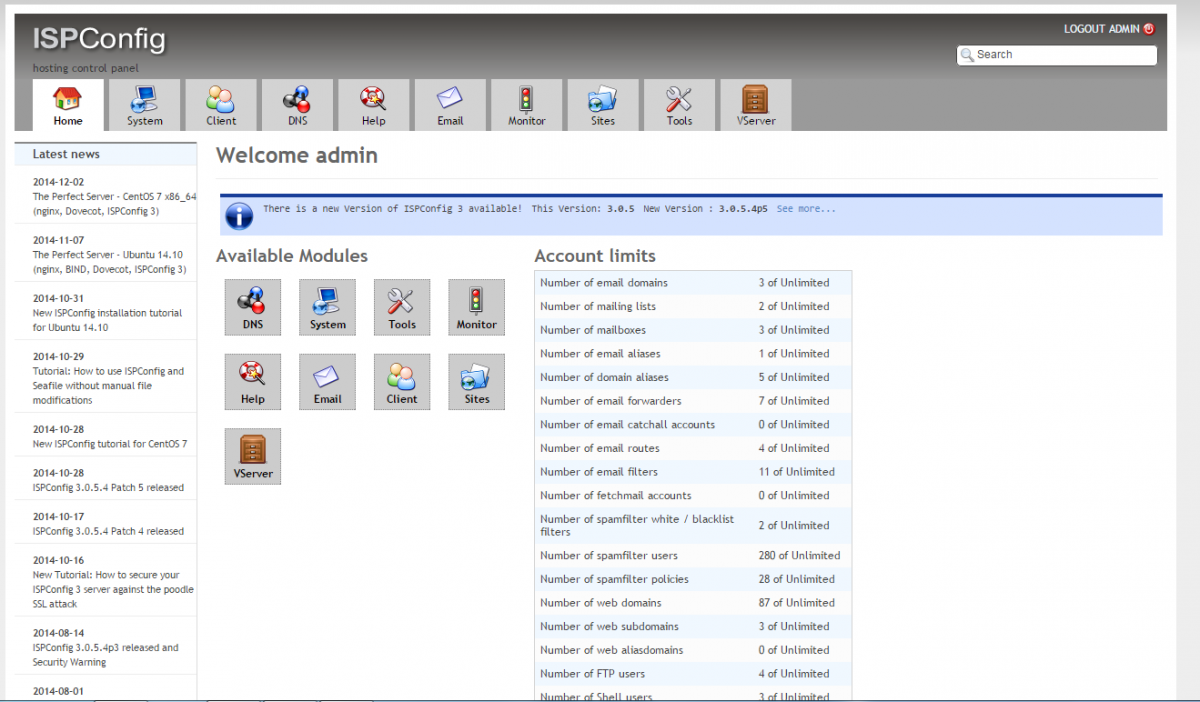Open the Email module under Available Modules
The image size is (1200, 702).
click(x=328, y=382)
